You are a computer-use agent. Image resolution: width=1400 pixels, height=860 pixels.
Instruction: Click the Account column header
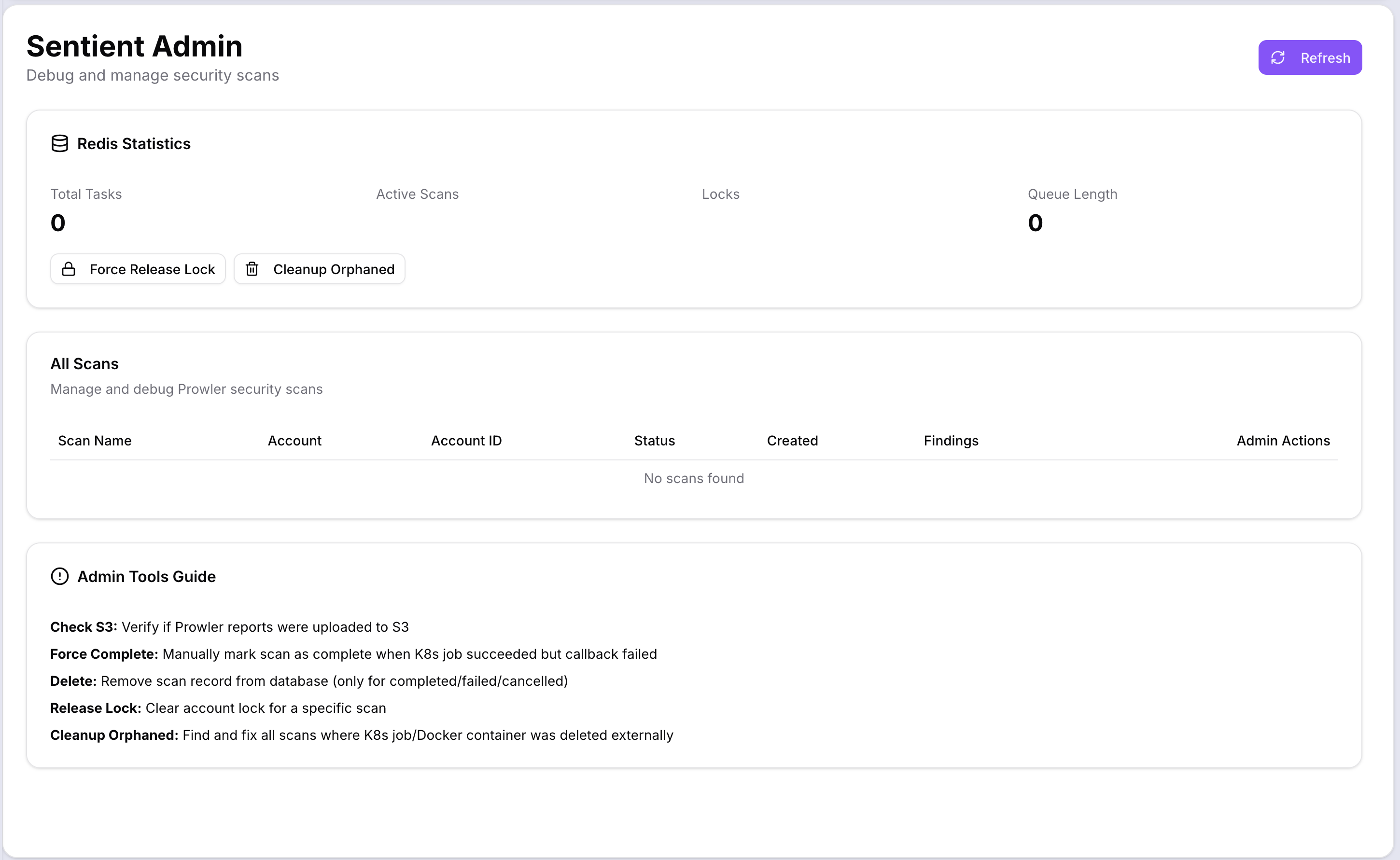(x=294, y=441)
